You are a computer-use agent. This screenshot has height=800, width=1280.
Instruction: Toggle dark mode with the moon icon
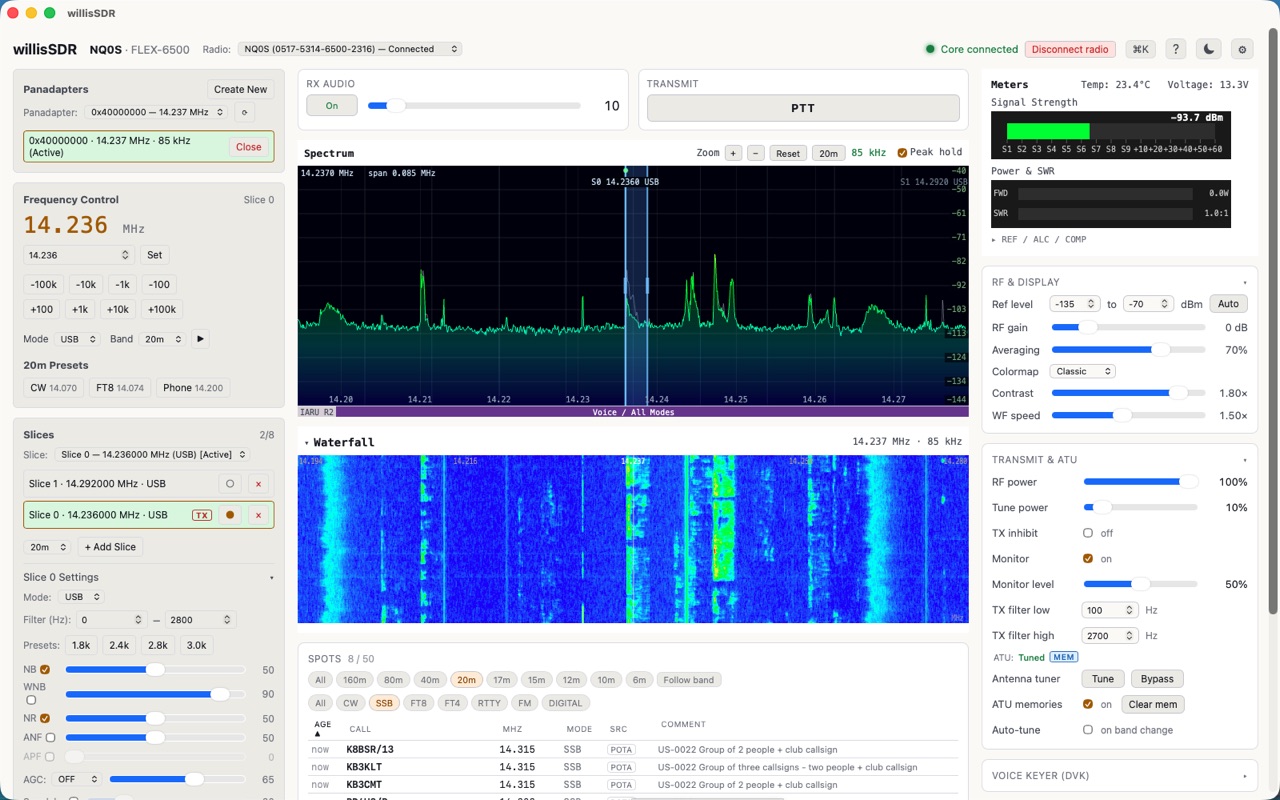[1209, 49]
